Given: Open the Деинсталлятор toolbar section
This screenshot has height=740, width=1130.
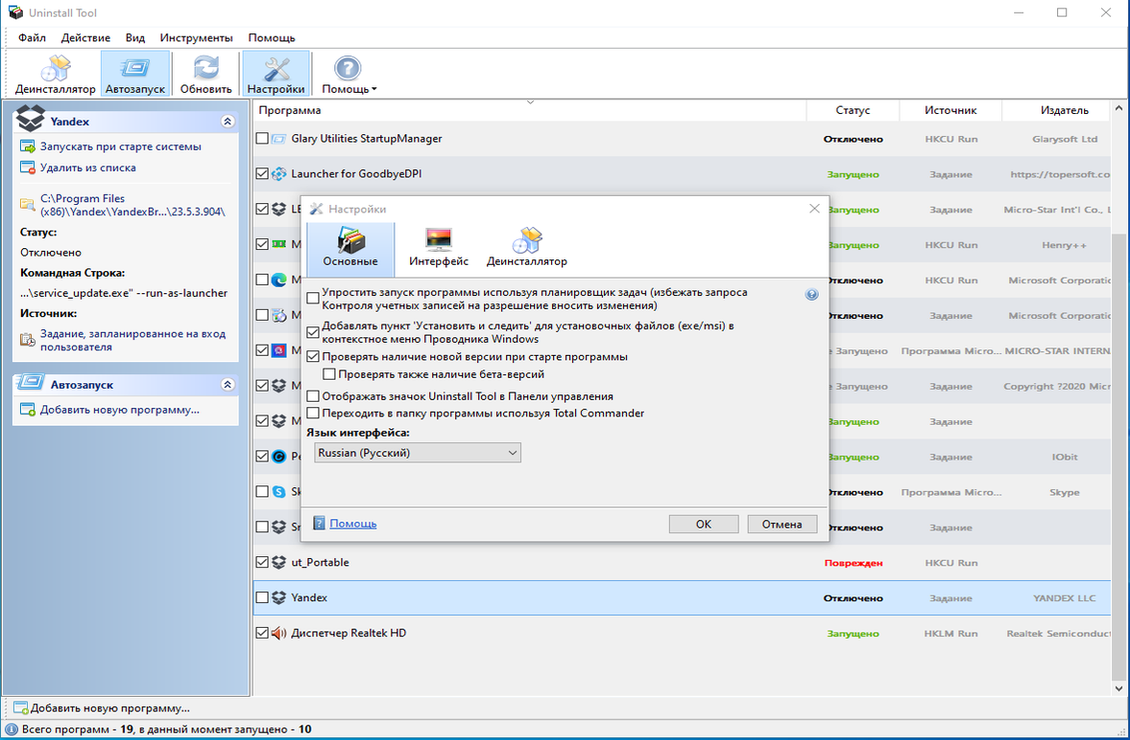Looking at the screenshot, I should pos(55,74).
